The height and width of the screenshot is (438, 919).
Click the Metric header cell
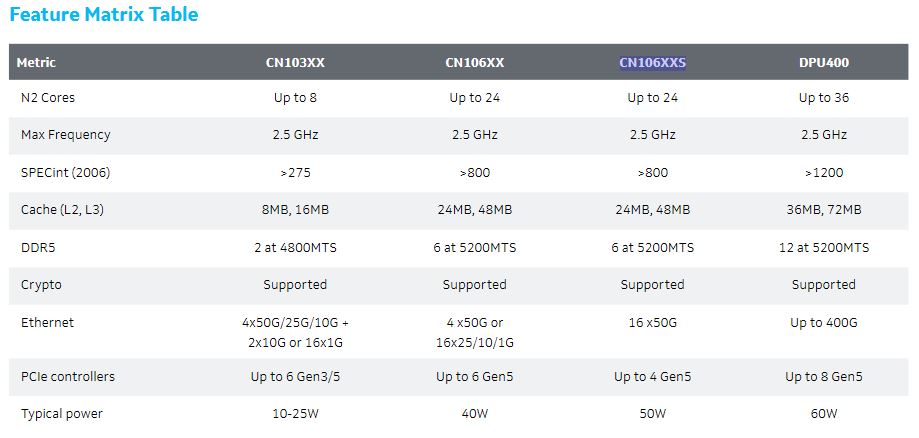36,62
